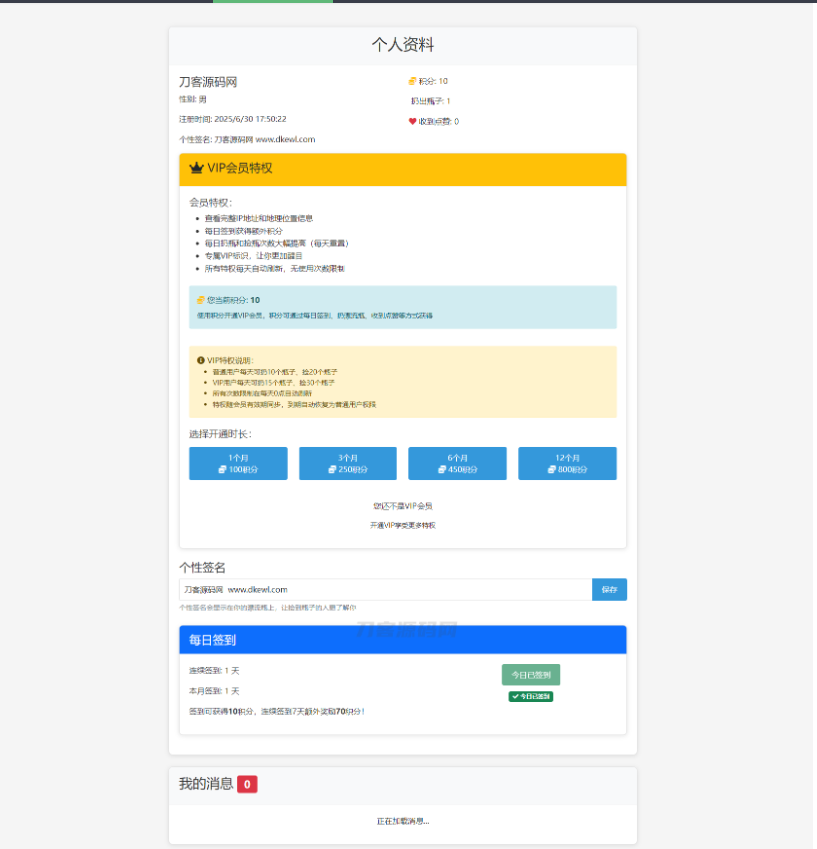Click the 保存 button to save signature
This screenshot has height=849, width=817.
pos(610,589)
